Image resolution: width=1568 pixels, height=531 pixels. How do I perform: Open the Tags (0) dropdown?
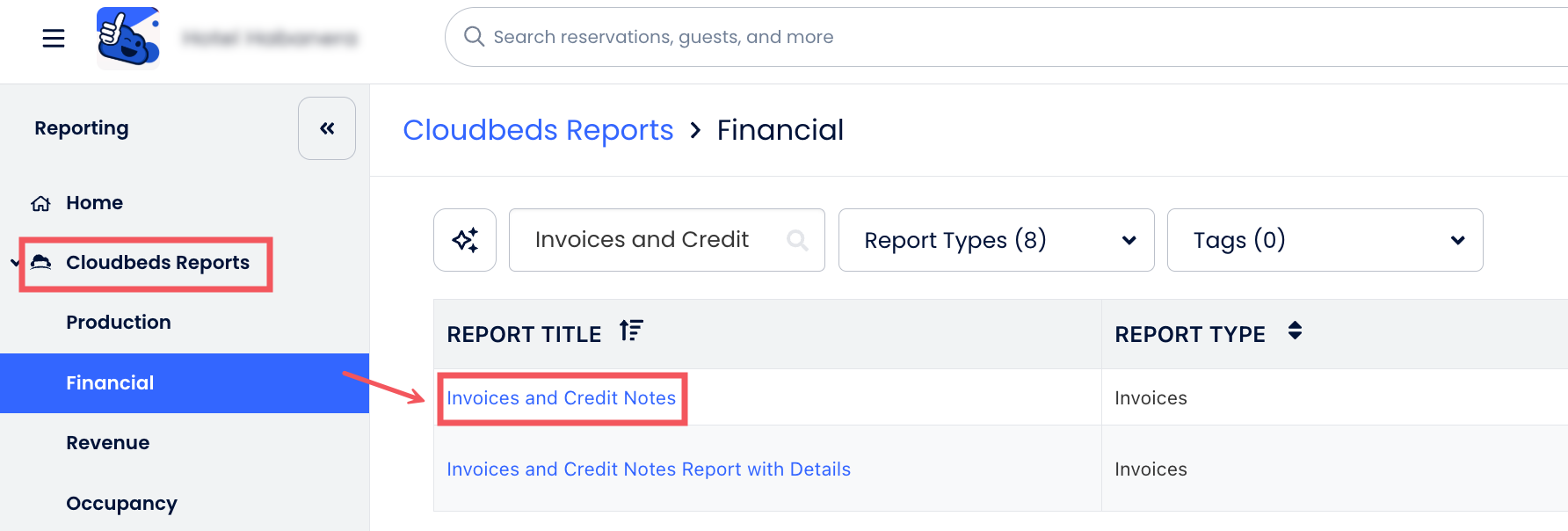(1325, 240)
